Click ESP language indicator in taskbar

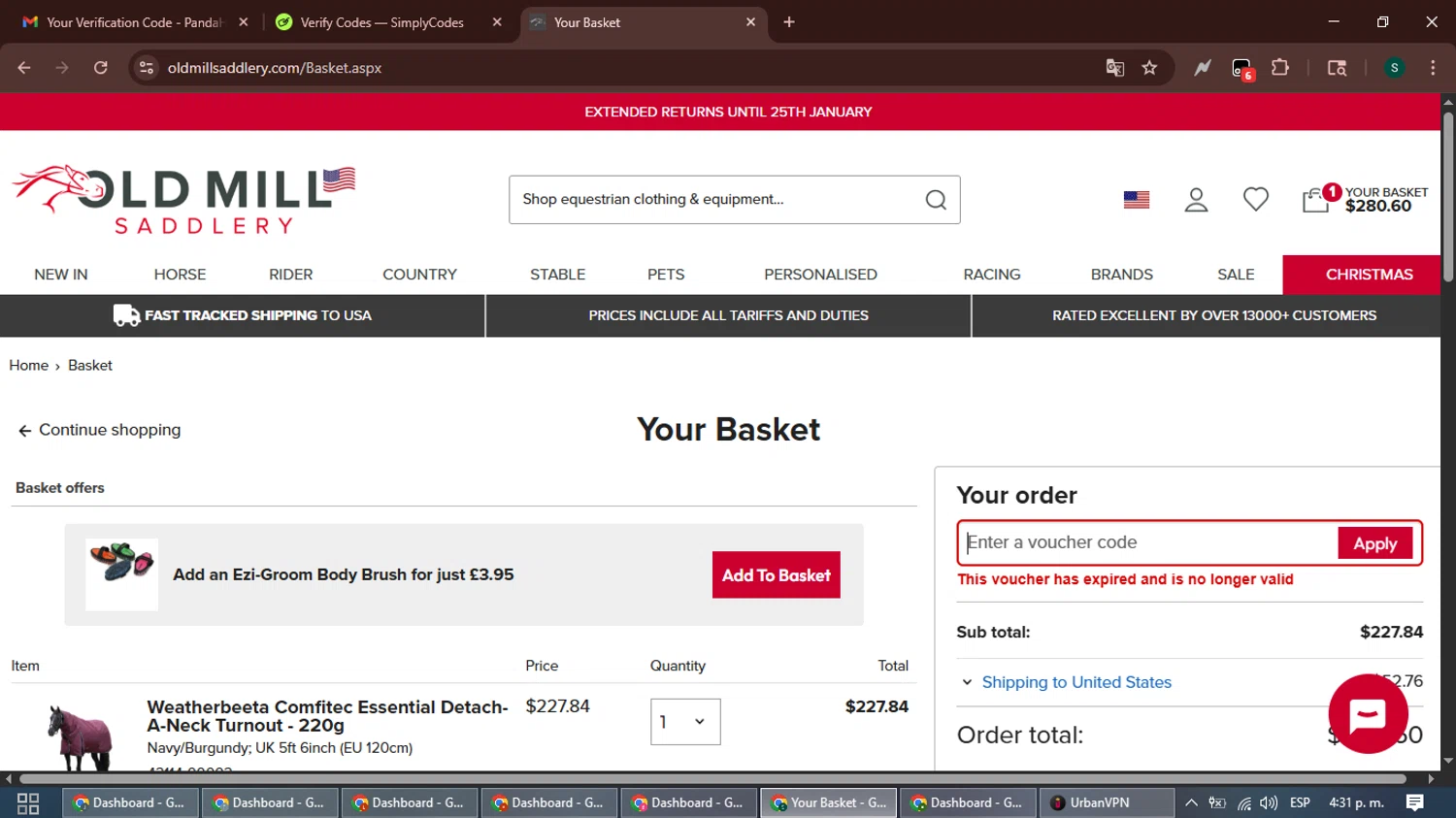point(1300,802)
